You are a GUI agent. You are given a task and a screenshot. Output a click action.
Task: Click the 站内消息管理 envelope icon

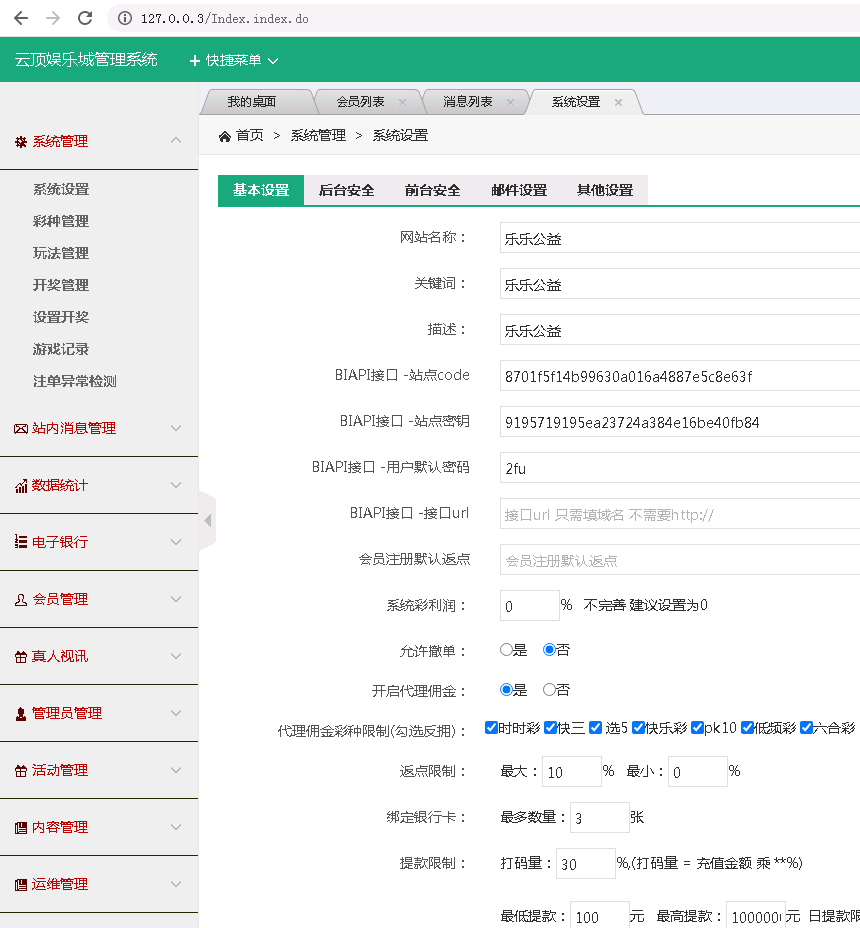tap(22, 428)
